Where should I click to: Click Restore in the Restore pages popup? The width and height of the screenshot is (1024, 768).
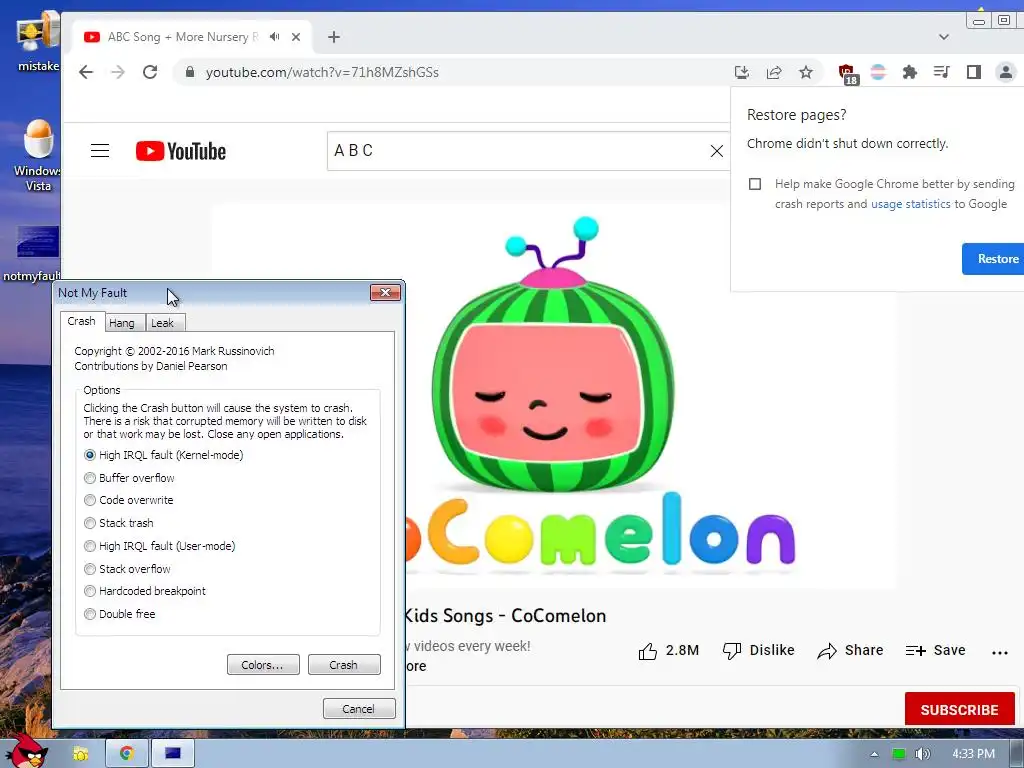(995, 259)
